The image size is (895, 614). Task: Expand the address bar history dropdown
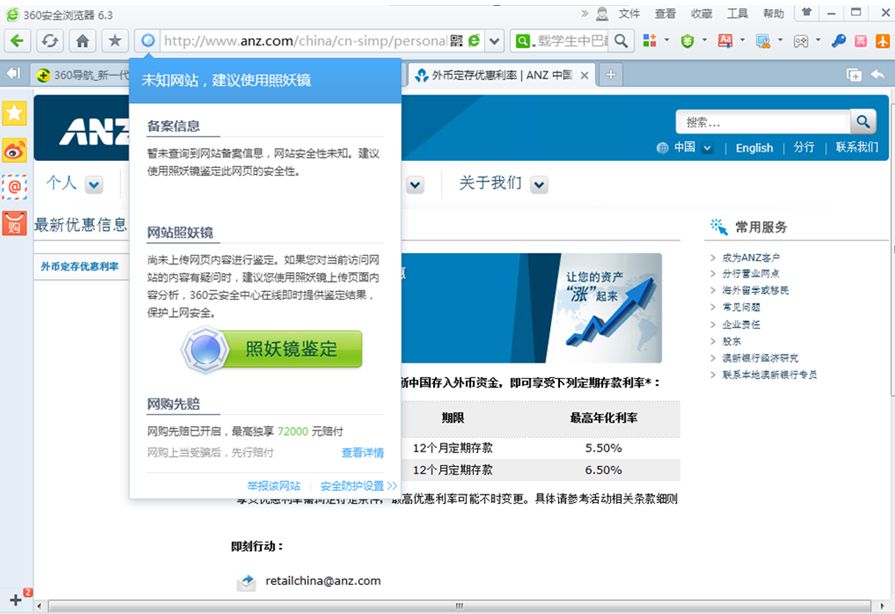494,41
